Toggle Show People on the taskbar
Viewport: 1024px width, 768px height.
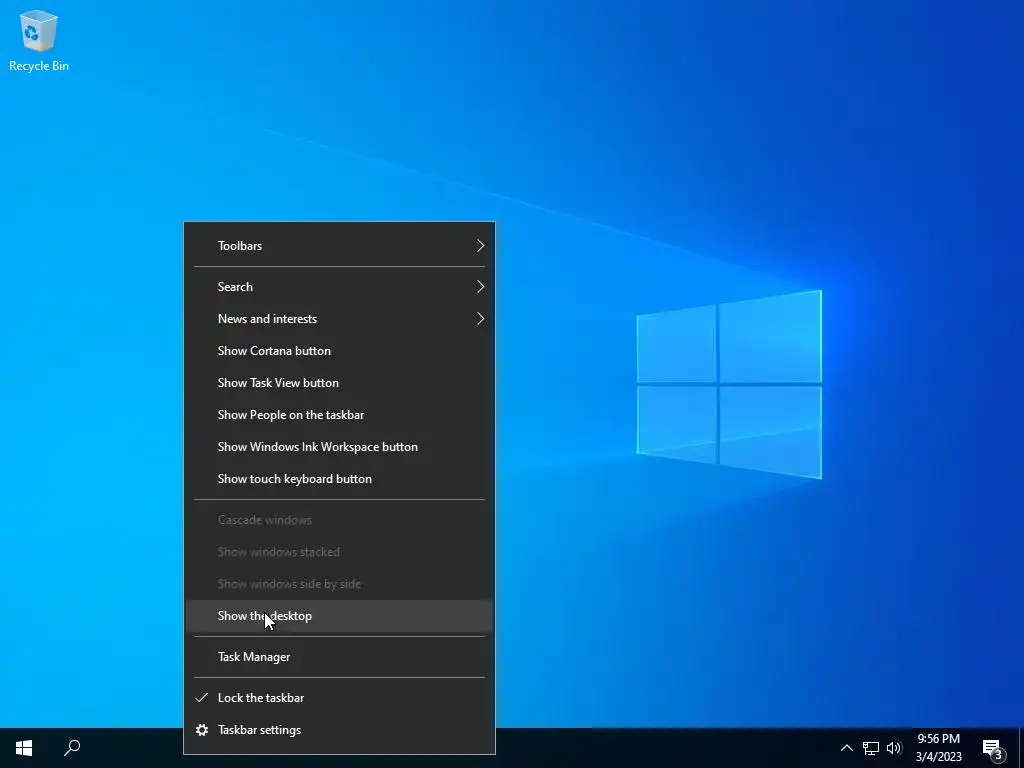[x=340, y=415]
